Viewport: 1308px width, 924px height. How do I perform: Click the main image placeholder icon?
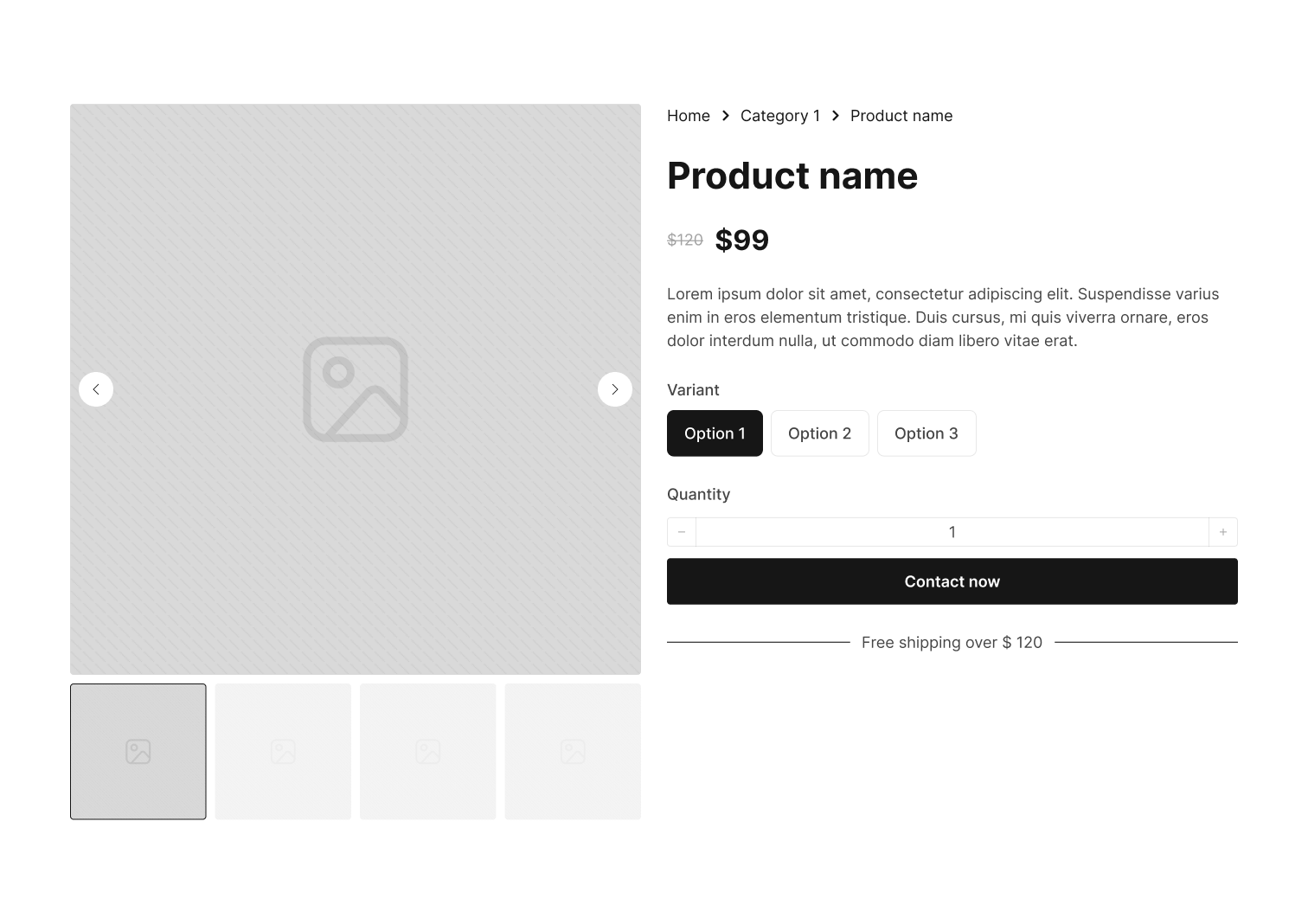(356, 389)
